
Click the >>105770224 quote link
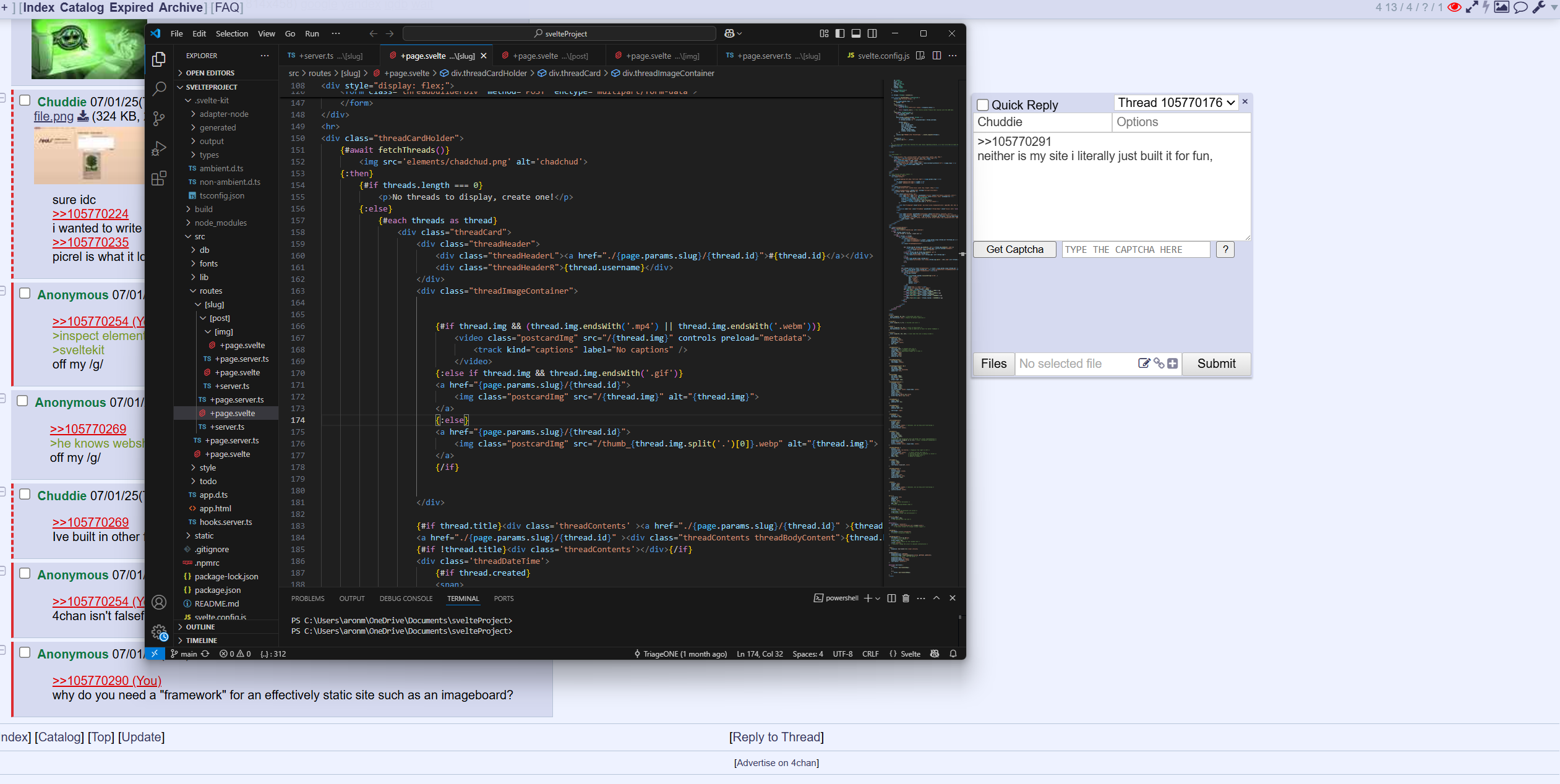pyautogui.click(x=90, y=214)
